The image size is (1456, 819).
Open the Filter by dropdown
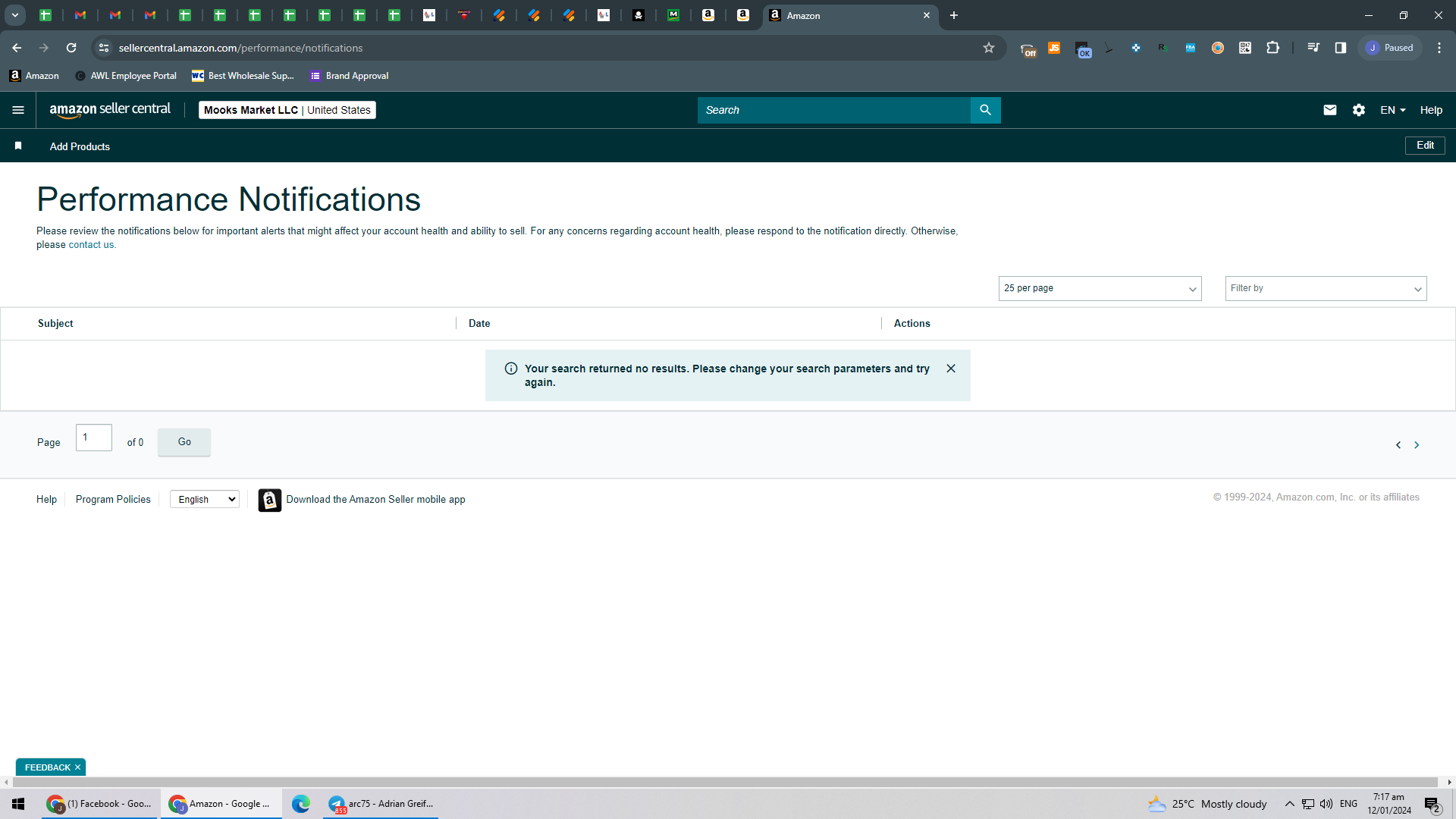[1326, 288]
